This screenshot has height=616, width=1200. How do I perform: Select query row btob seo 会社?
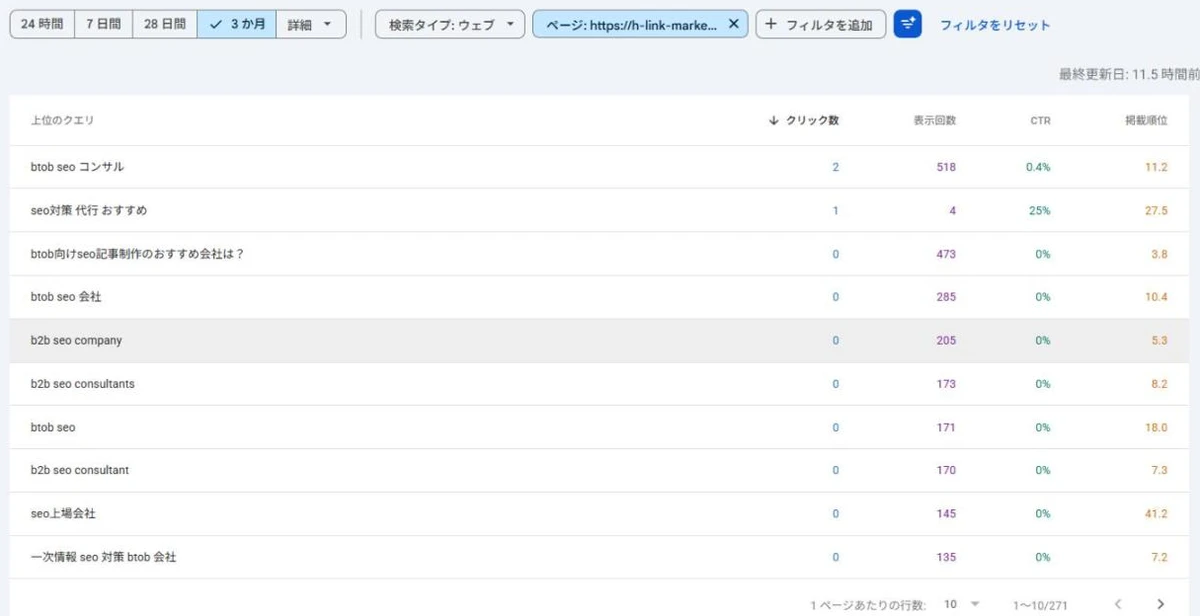600,297
